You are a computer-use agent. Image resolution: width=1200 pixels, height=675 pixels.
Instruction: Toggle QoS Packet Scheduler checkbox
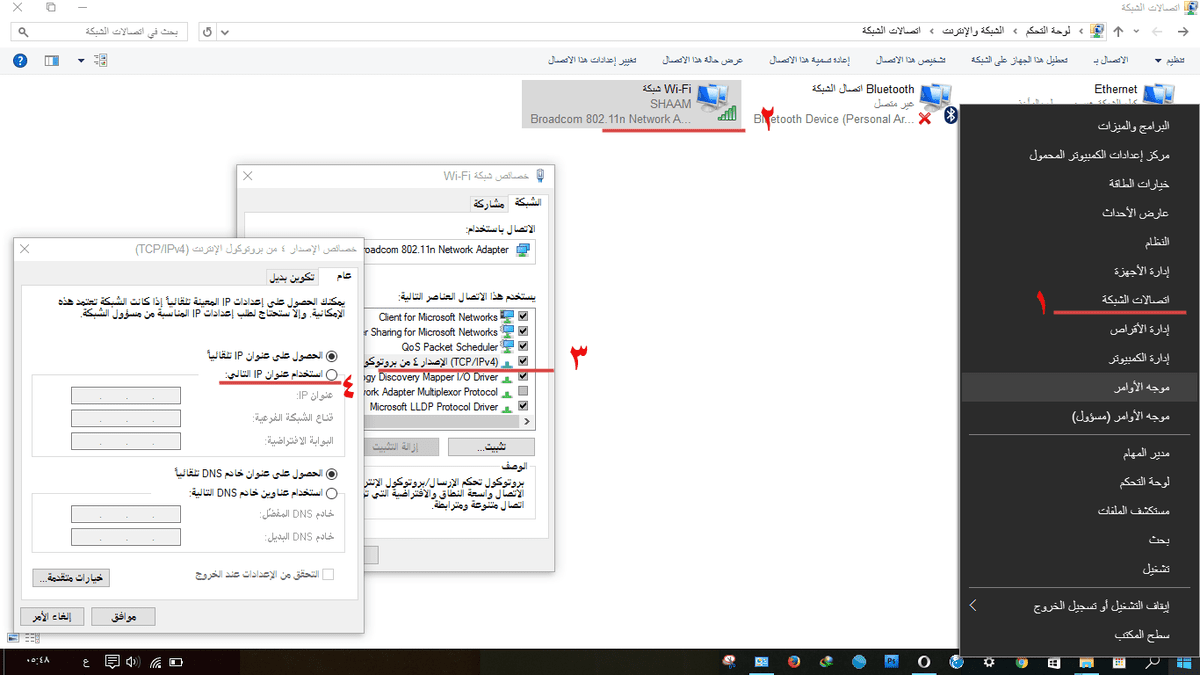[523, 347]
